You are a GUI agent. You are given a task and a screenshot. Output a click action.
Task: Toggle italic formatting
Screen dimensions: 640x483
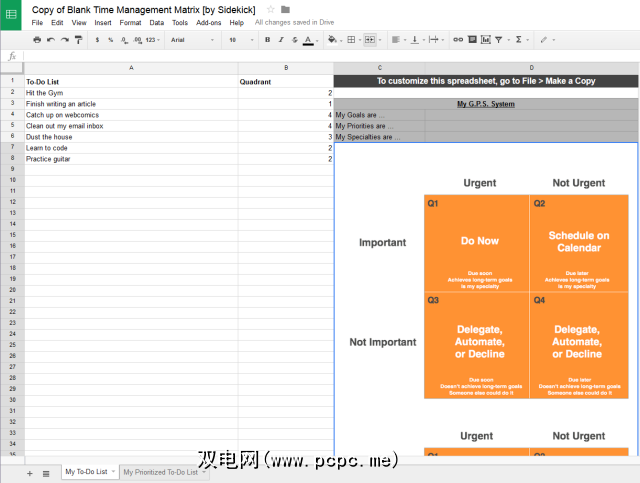click(281, 40)
